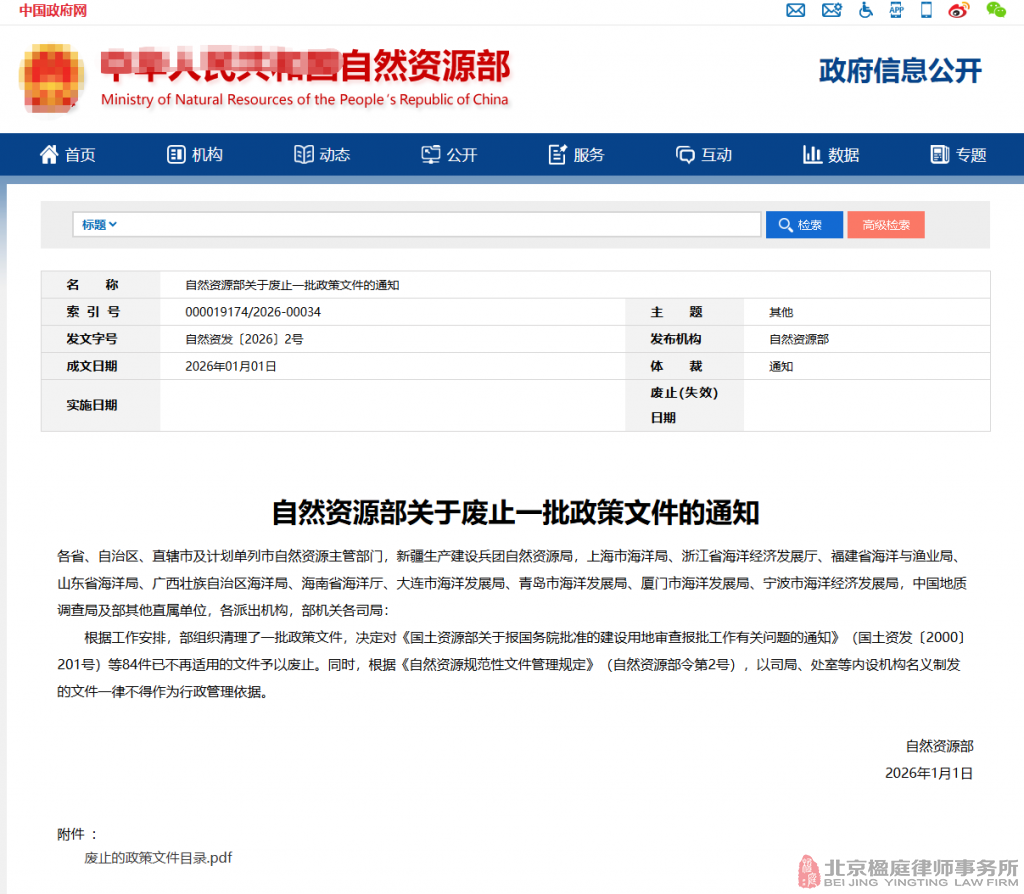Click the 实施日期 label cell

coord(101,405)
